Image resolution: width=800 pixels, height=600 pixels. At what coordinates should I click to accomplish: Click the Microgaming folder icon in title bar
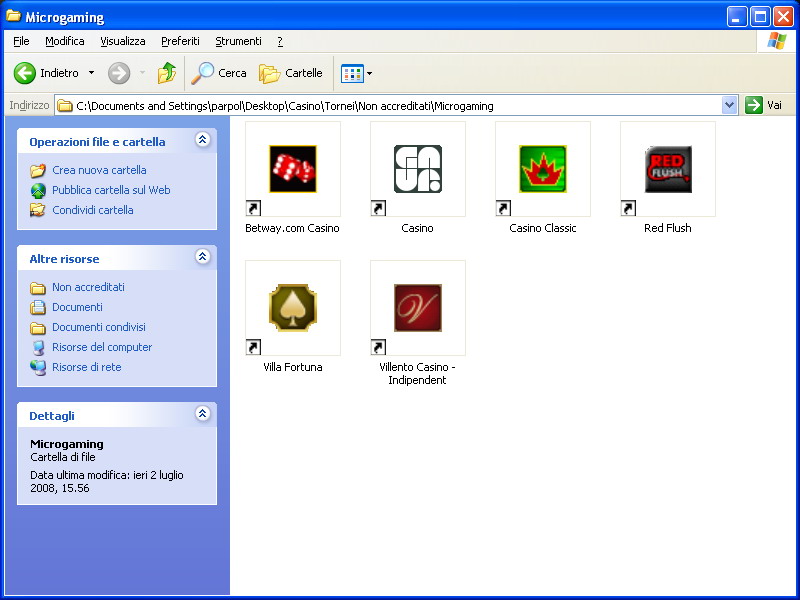pyautogui.click(x=13, y=16)
